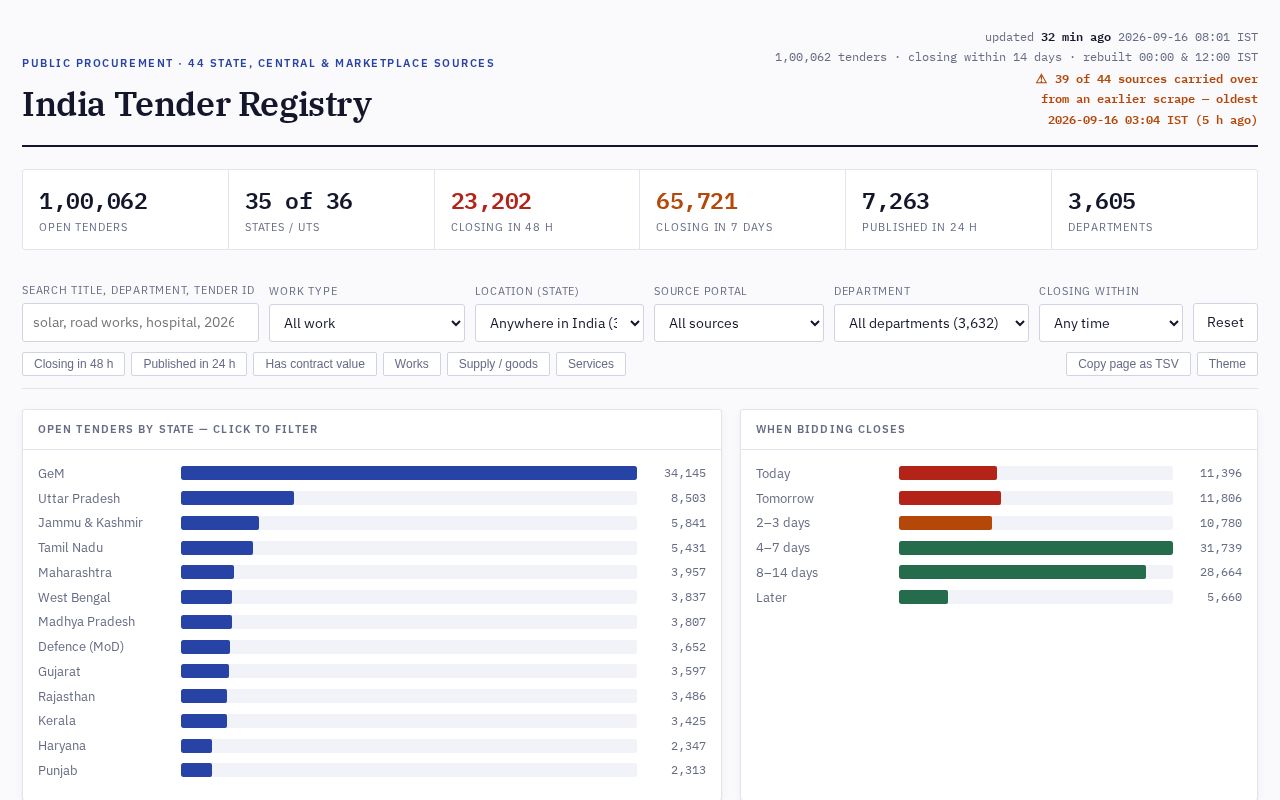Toggle the Services filter chip
Image resolution: width=1280 pixels, height=800 pixels.
[591, 364]
